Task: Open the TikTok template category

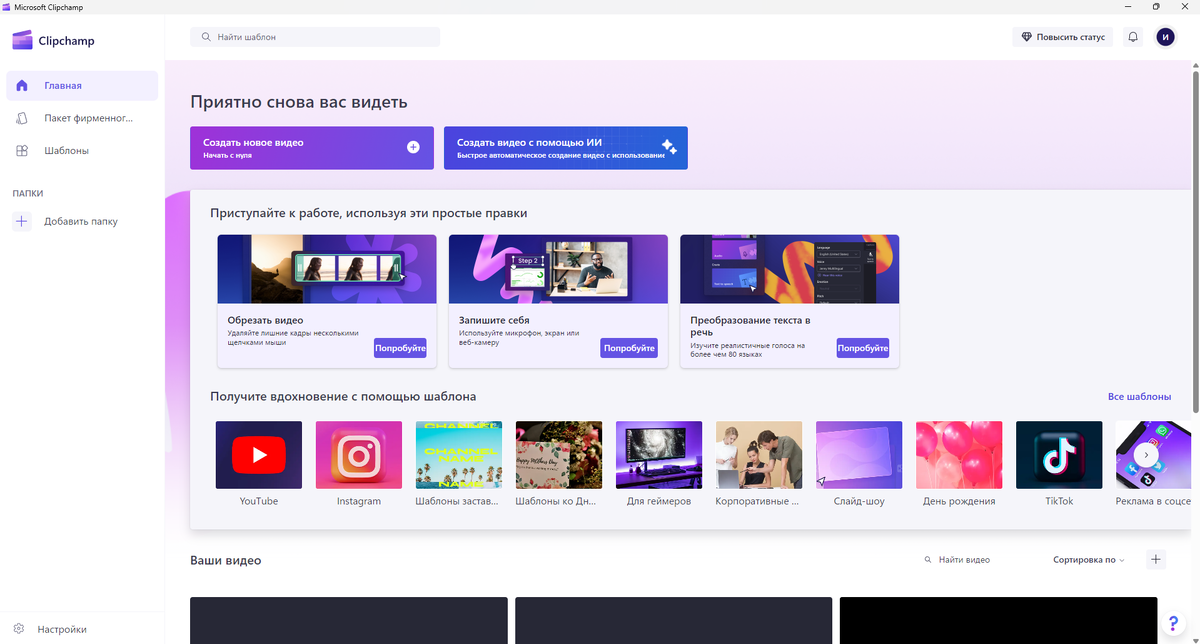Action: click(x=1059, y=464)
